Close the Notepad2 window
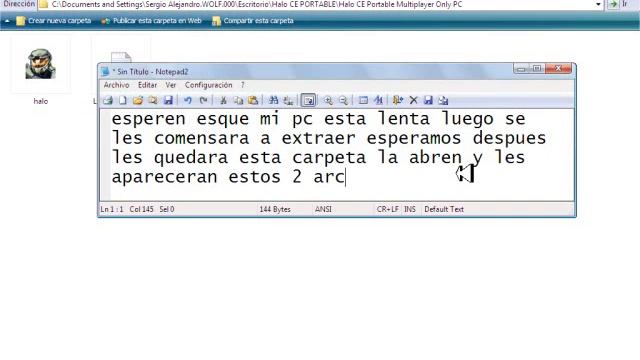640x360 pixels. pos(558,69)
